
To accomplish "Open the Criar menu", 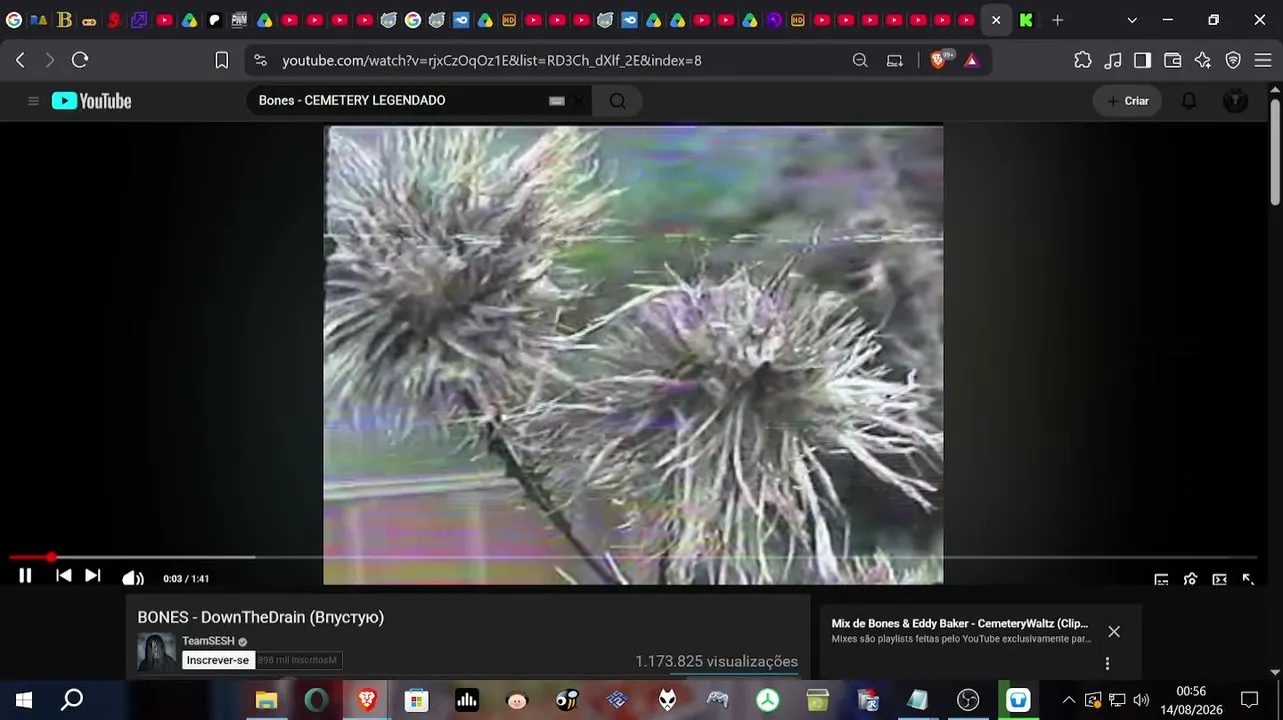I will [x=1127, y=101].
